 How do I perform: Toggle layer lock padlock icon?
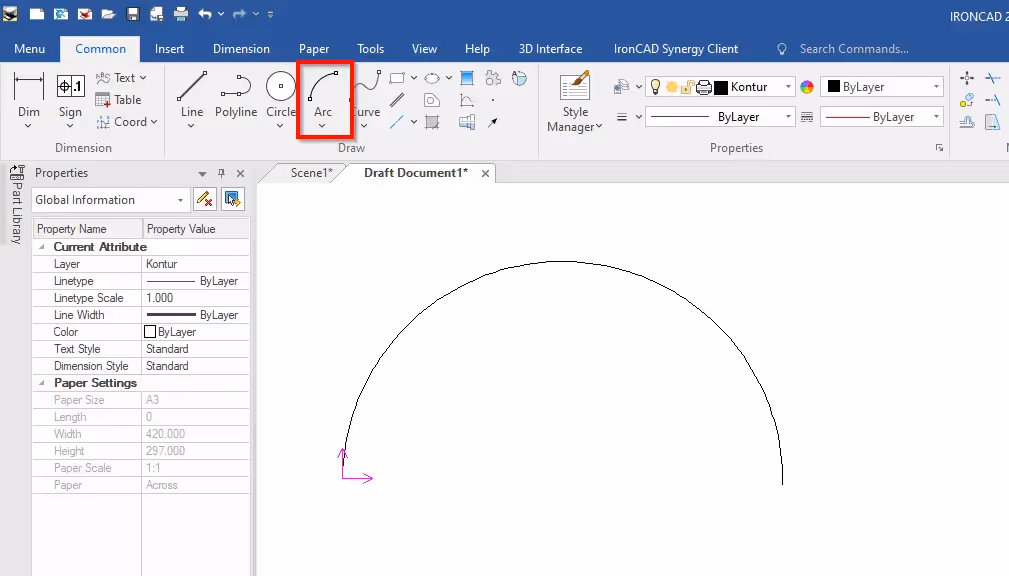point(687,87)
